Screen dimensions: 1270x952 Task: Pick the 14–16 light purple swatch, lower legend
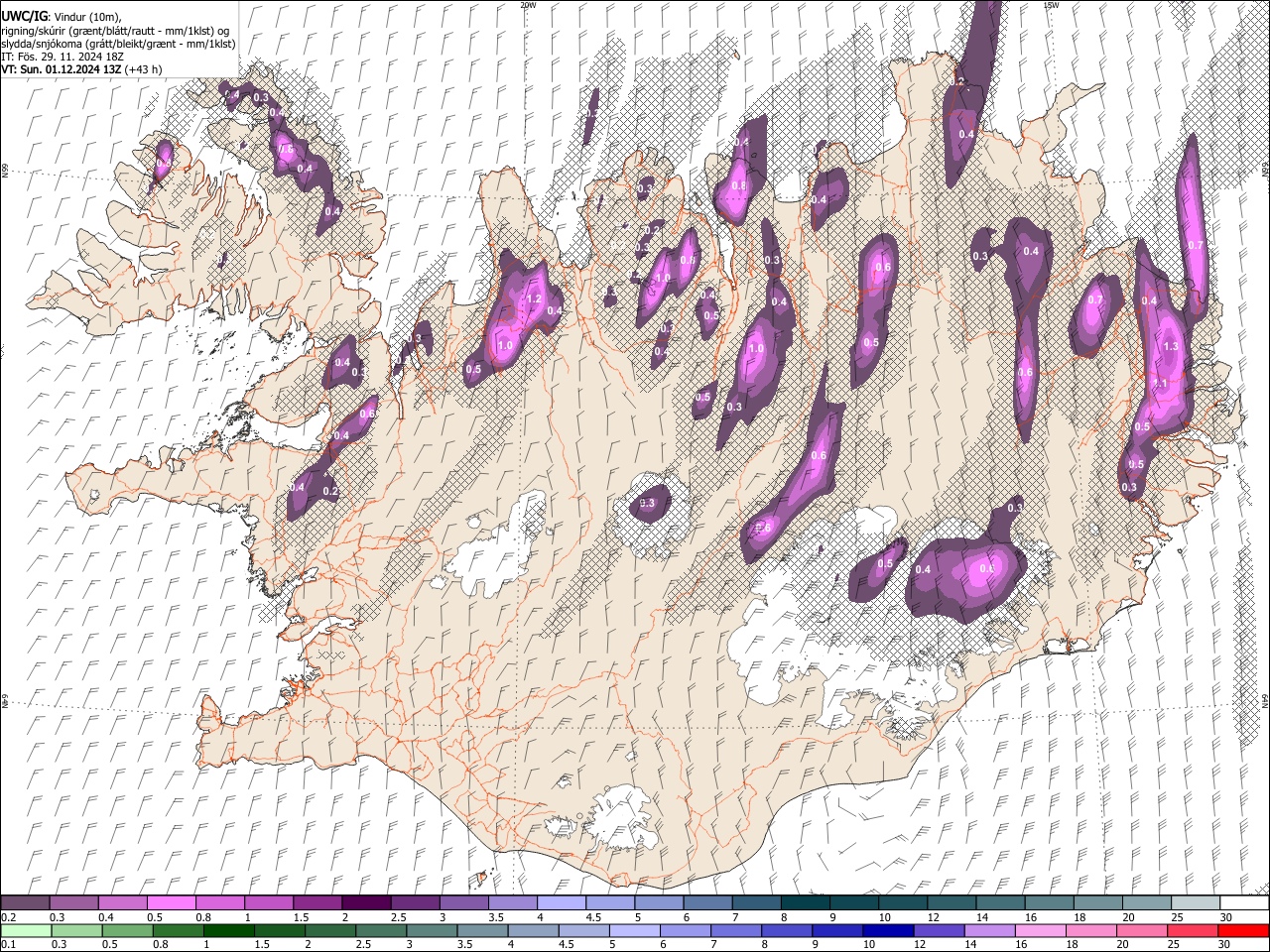click(x=988, y=930)
